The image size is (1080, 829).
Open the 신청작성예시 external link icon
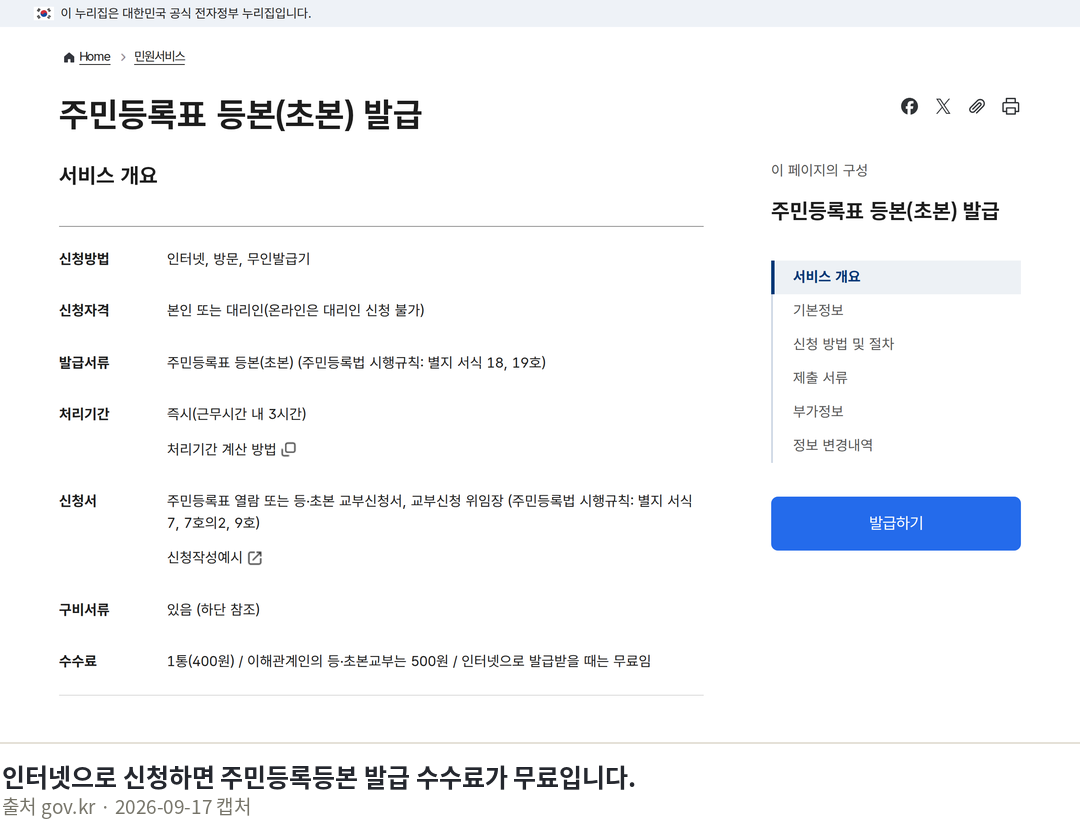[255, 558]
